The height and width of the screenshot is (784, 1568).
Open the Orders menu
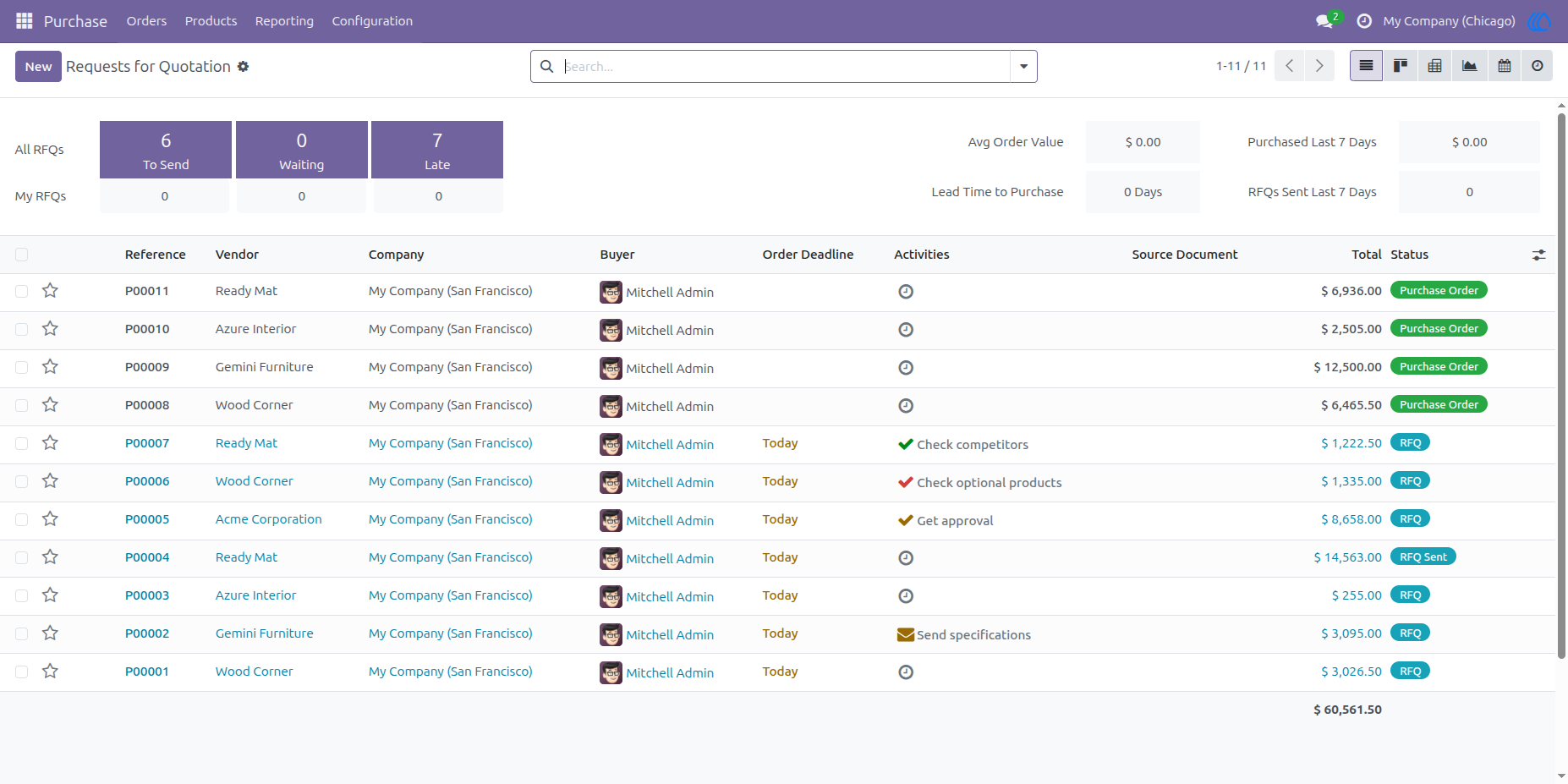point(146,21)
